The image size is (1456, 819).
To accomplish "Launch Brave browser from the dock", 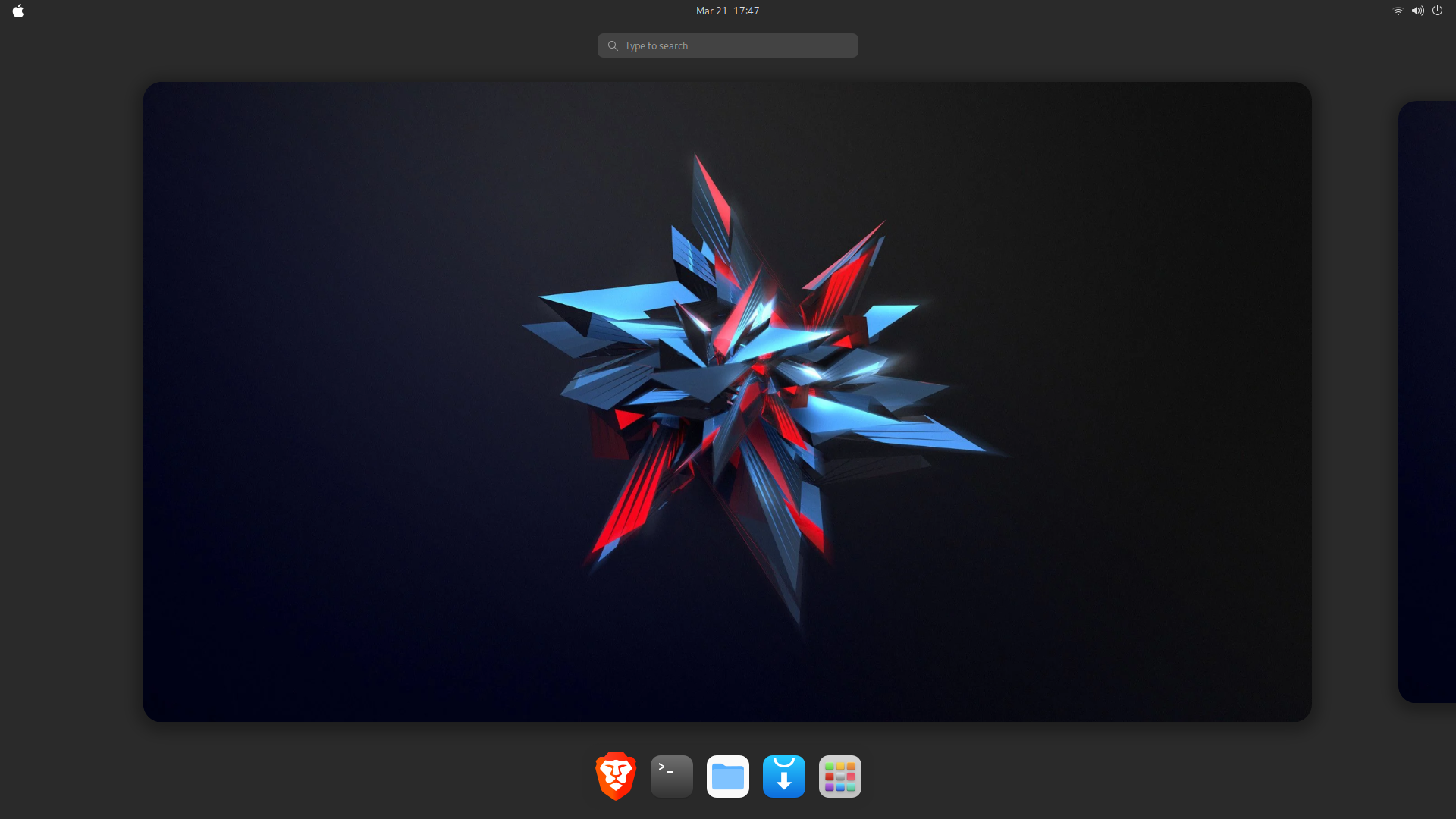I will click(x=616, y=777).
